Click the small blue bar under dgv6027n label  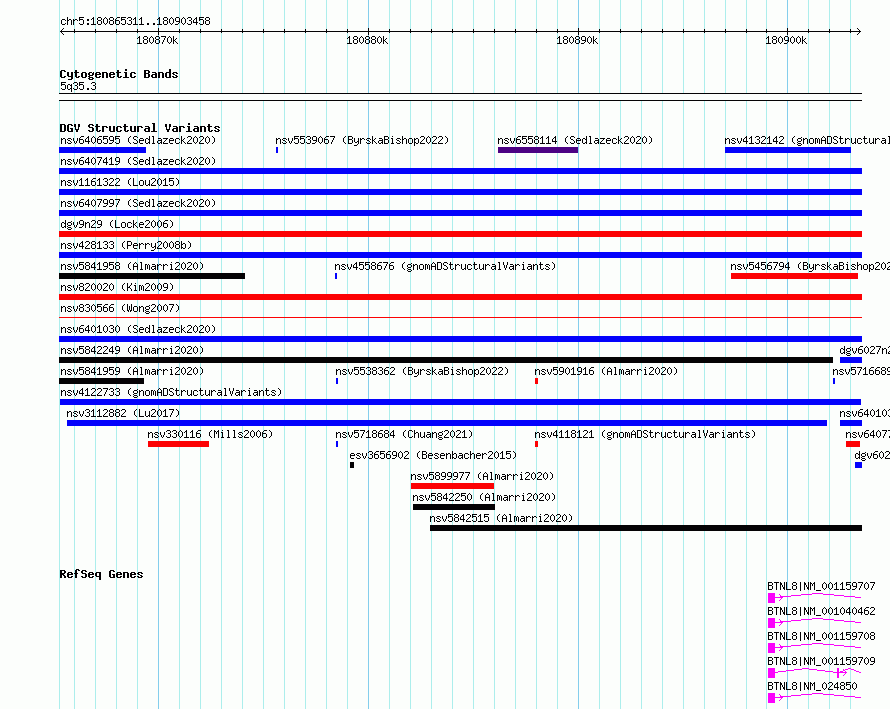coord(851,360)
